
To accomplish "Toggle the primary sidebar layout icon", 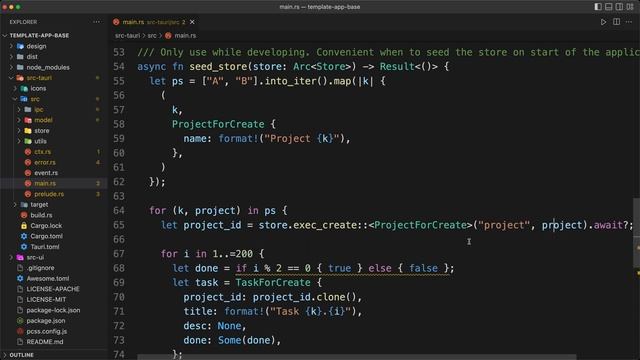I will pyautogui.click(x=598, y=7).
